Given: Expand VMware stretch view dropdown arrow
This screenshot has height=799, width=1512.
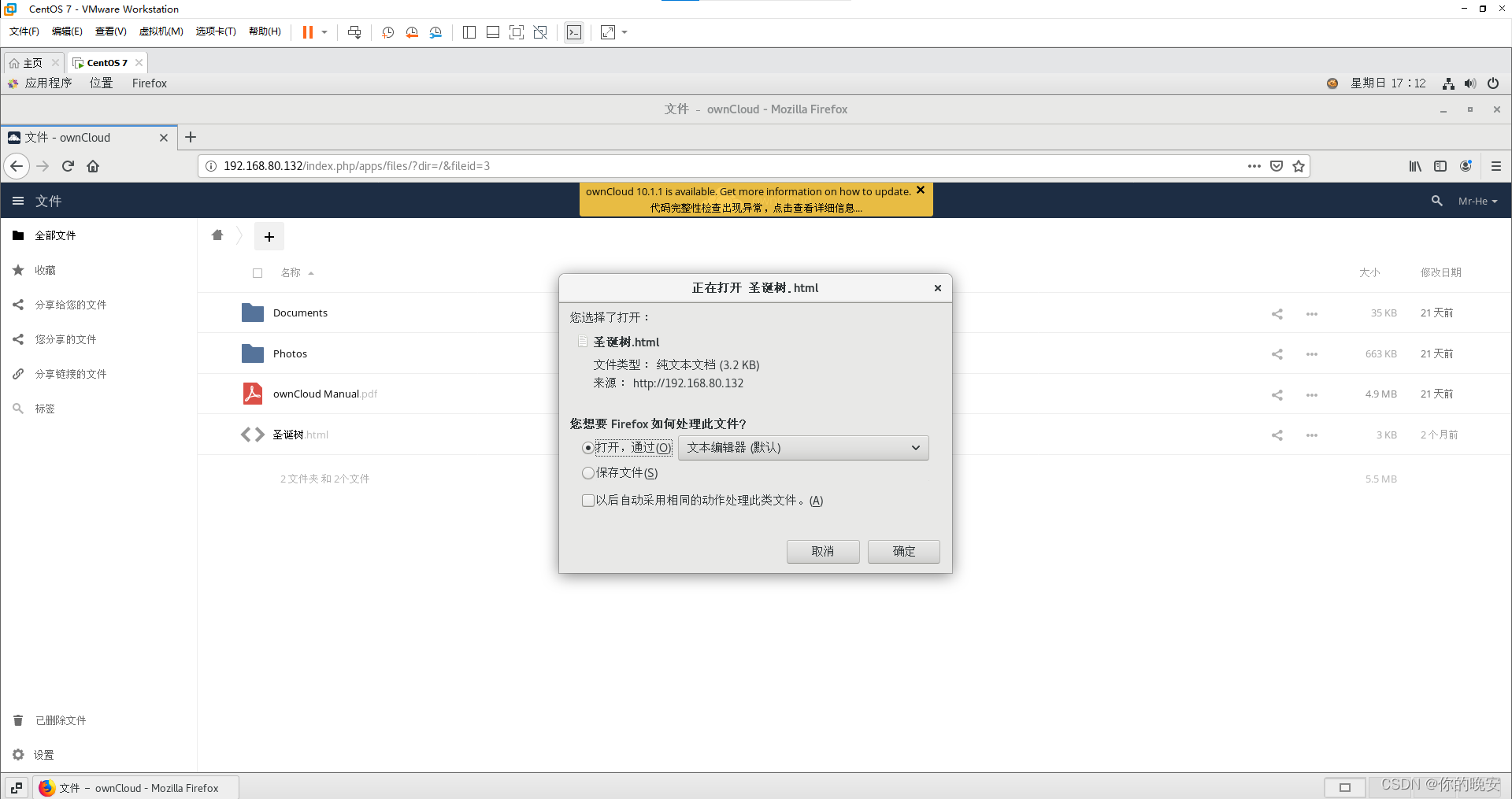Looking at the screenshot, I should coord(625,32).
